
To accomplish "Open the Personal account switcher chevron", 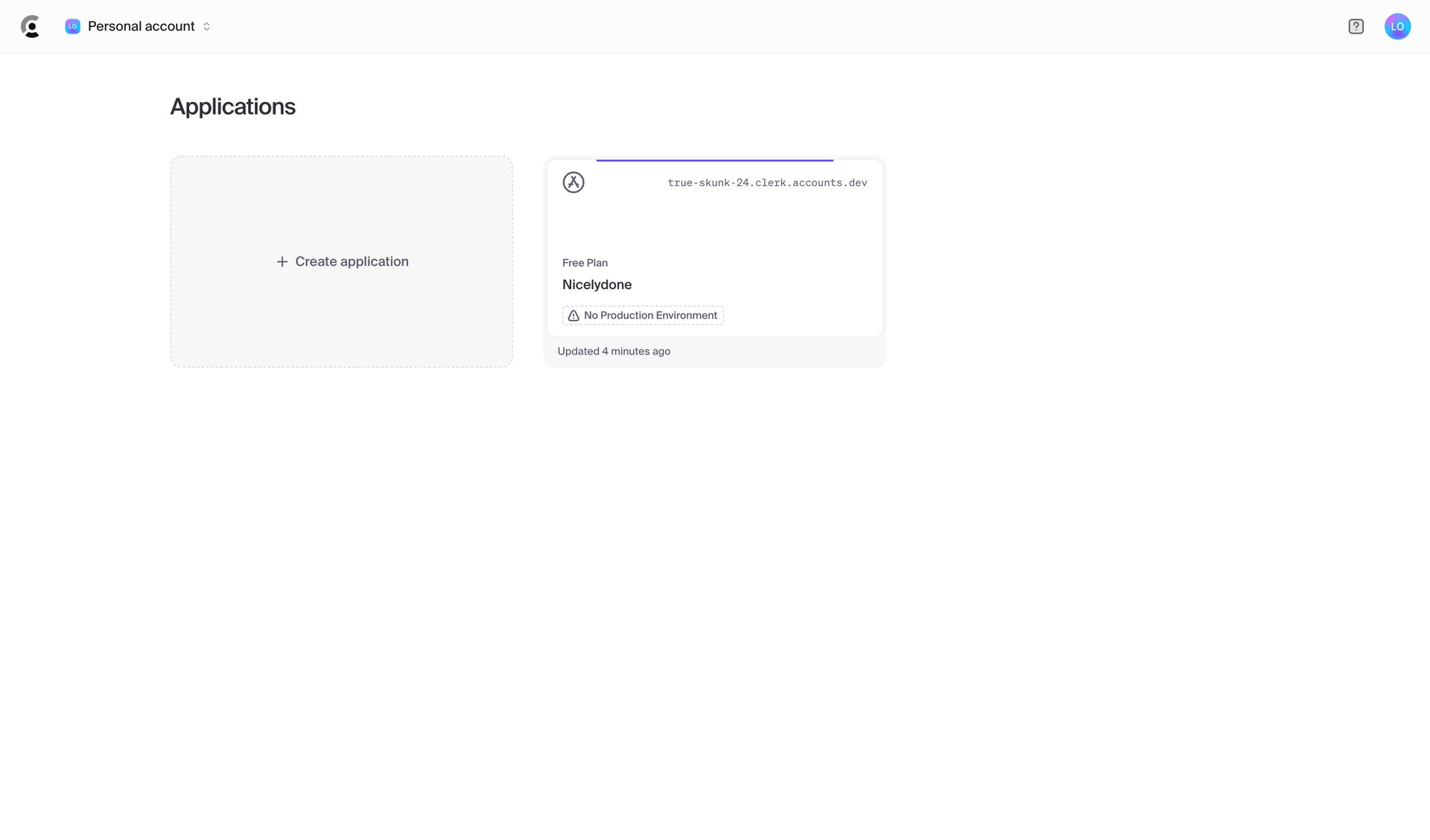I will (x=206, y=26).
